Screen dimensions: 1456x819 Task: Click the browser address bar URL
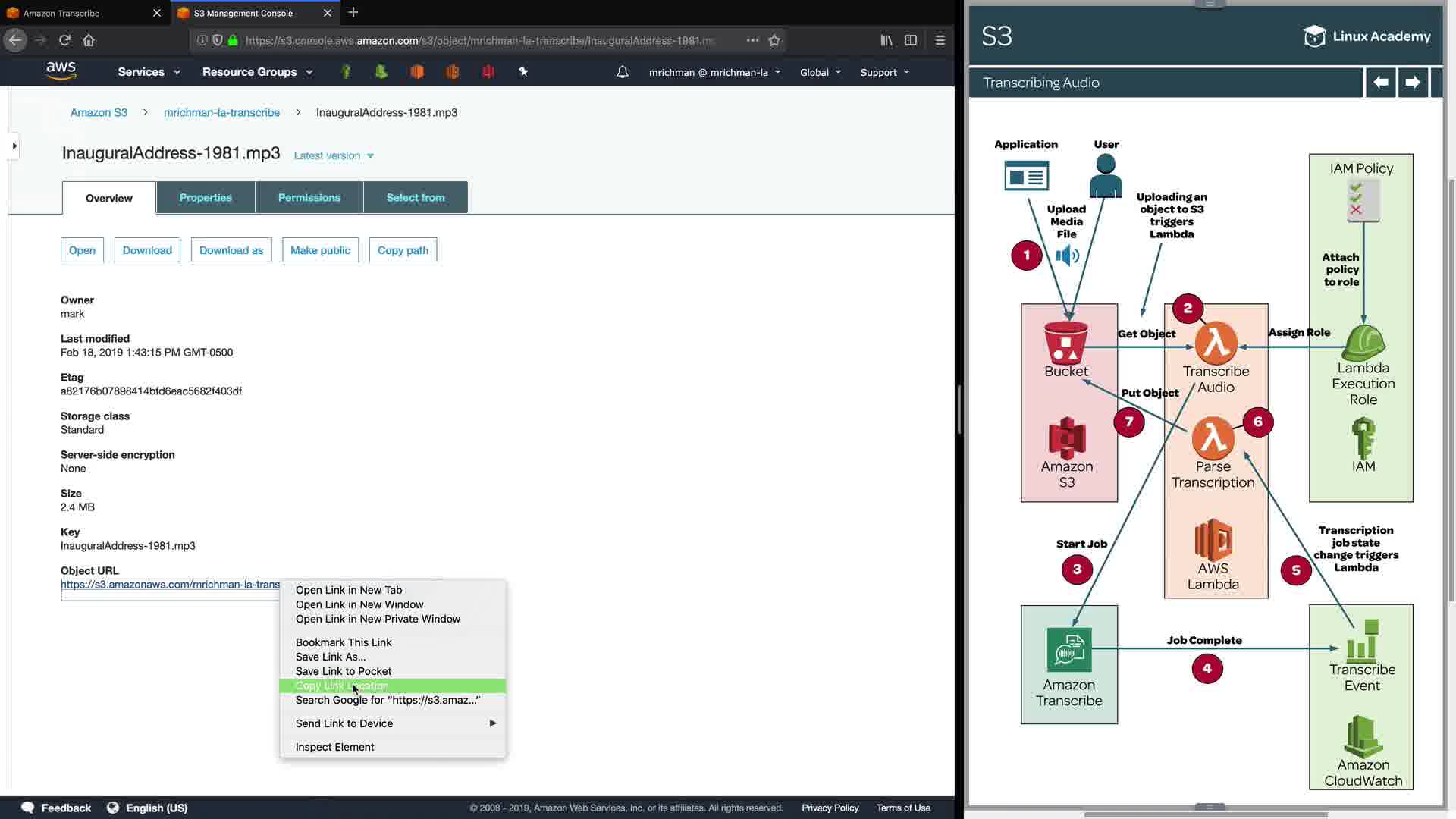click(x=478, y=40)
